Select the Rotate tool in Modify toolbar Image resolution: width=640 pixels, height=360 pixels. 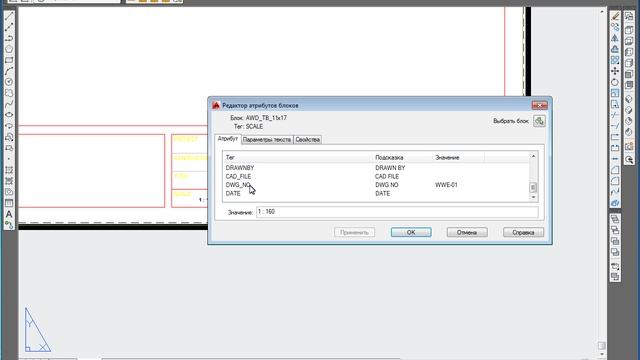point(615,82)
